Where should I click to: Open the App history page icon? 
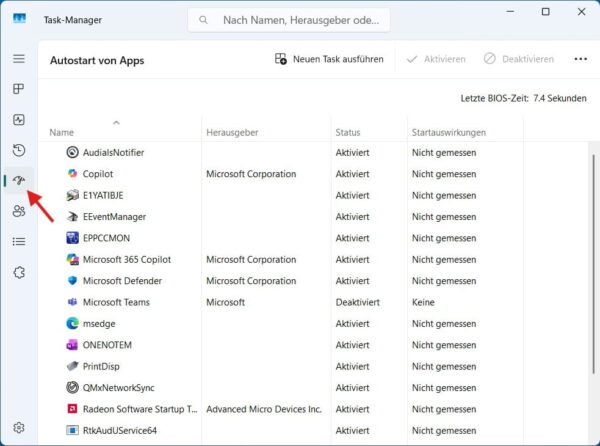(x=19, y=150)
